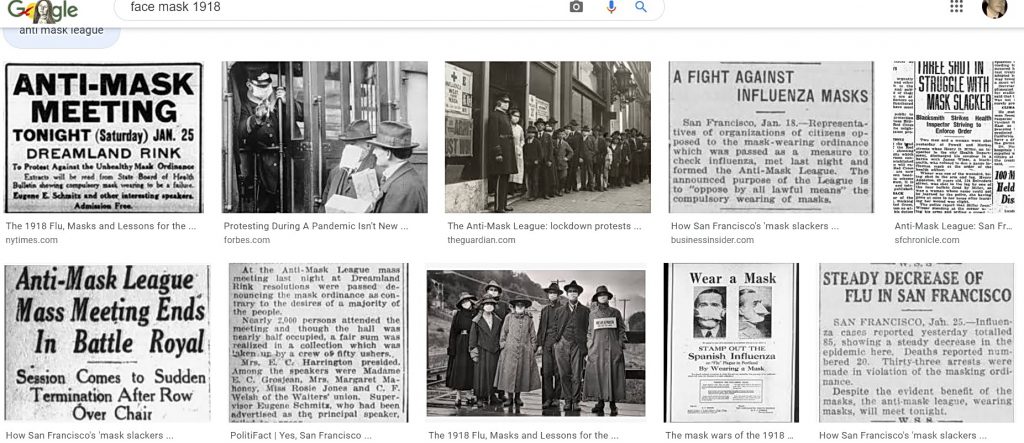
Task: Click 'The mask wars of the 1918' title
Action: (729, 435)
